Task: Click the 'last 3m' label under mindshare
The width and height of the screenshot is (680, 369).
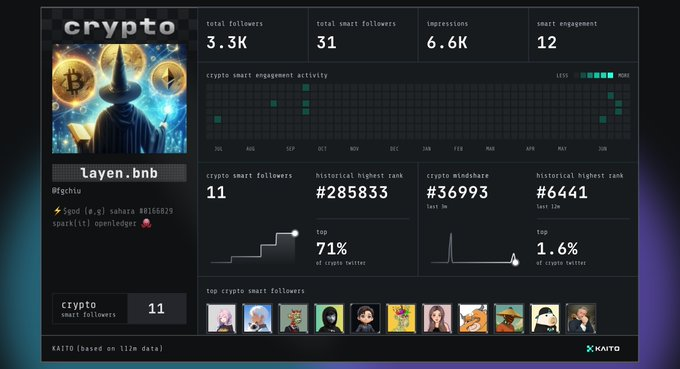Action: click(437, 207)
